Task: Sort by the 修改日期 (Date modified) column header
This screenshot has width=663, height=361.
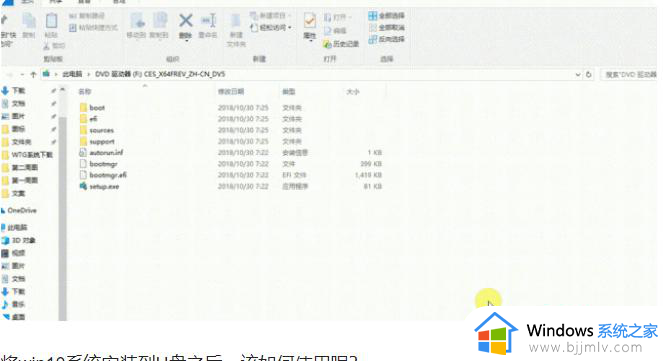Action: (x=231, y=92)
